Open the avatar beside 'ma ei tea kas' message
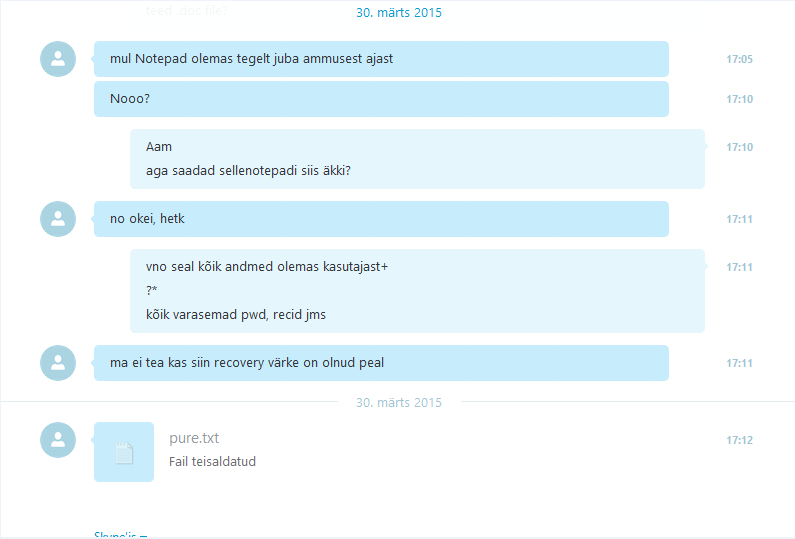The image size is (795, 539). point(58,363)
